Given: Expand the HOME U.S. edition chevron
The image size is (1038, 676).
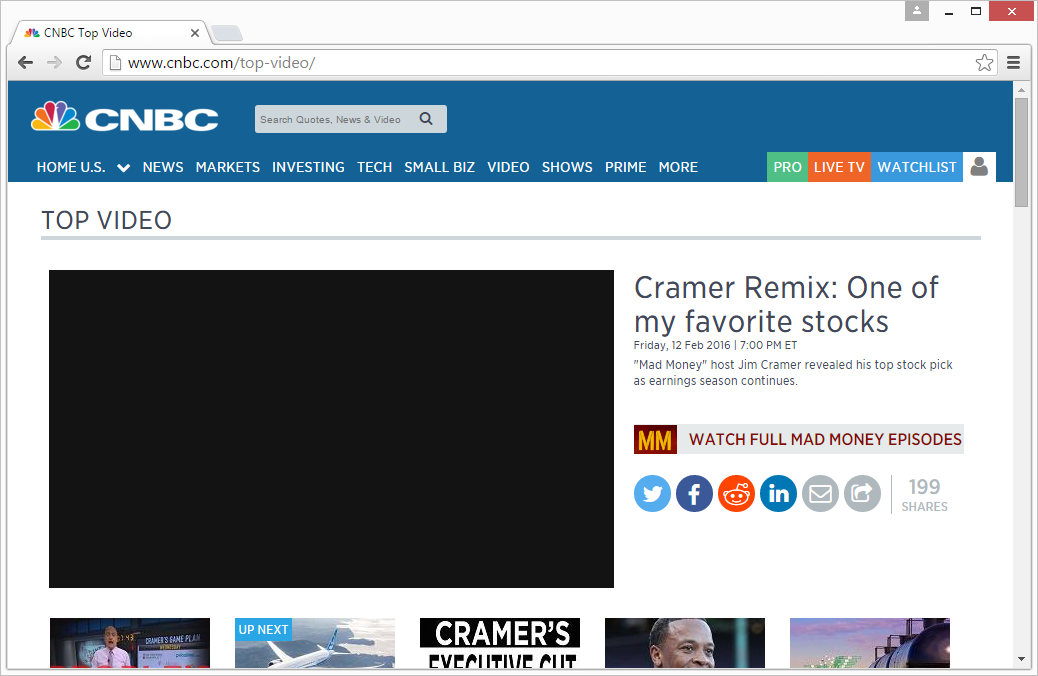Looking at the screenshot, I should point(123,168).
